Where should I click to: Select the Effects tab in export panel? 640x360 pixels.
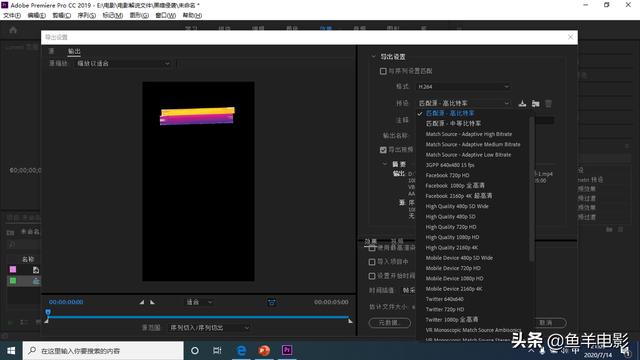click(x=371, y=241)
